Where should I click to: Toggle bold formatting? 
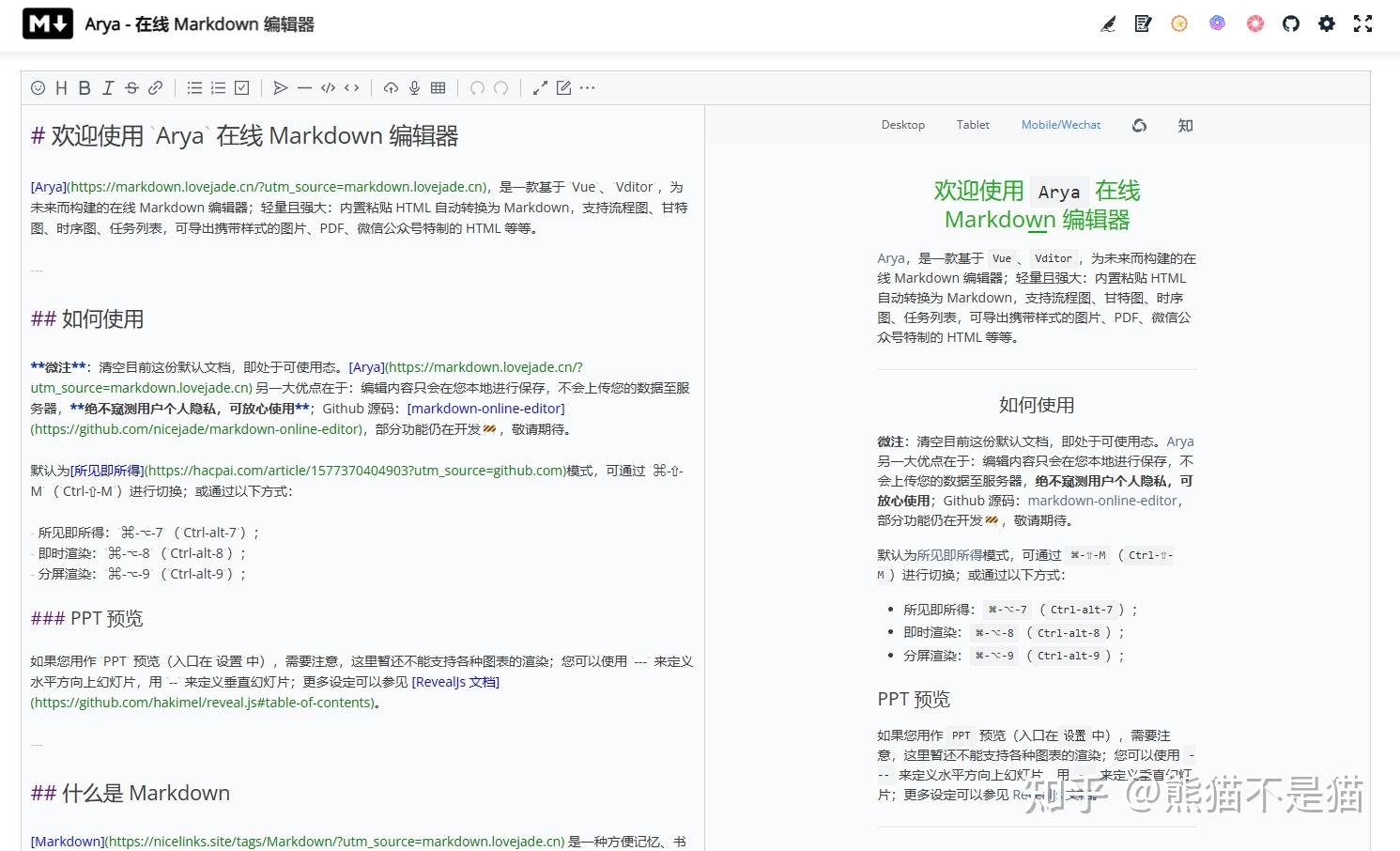point(85,87)
